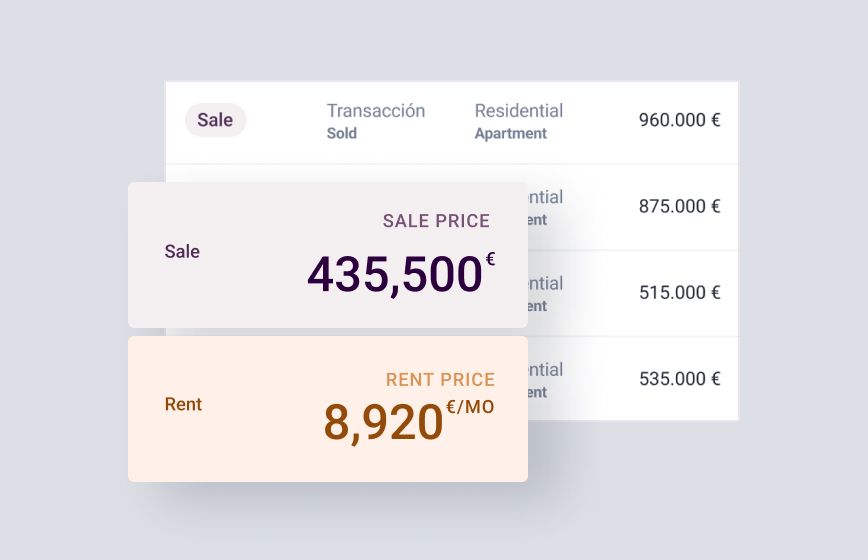Select the 435,500 sale amount

point(395,274)
